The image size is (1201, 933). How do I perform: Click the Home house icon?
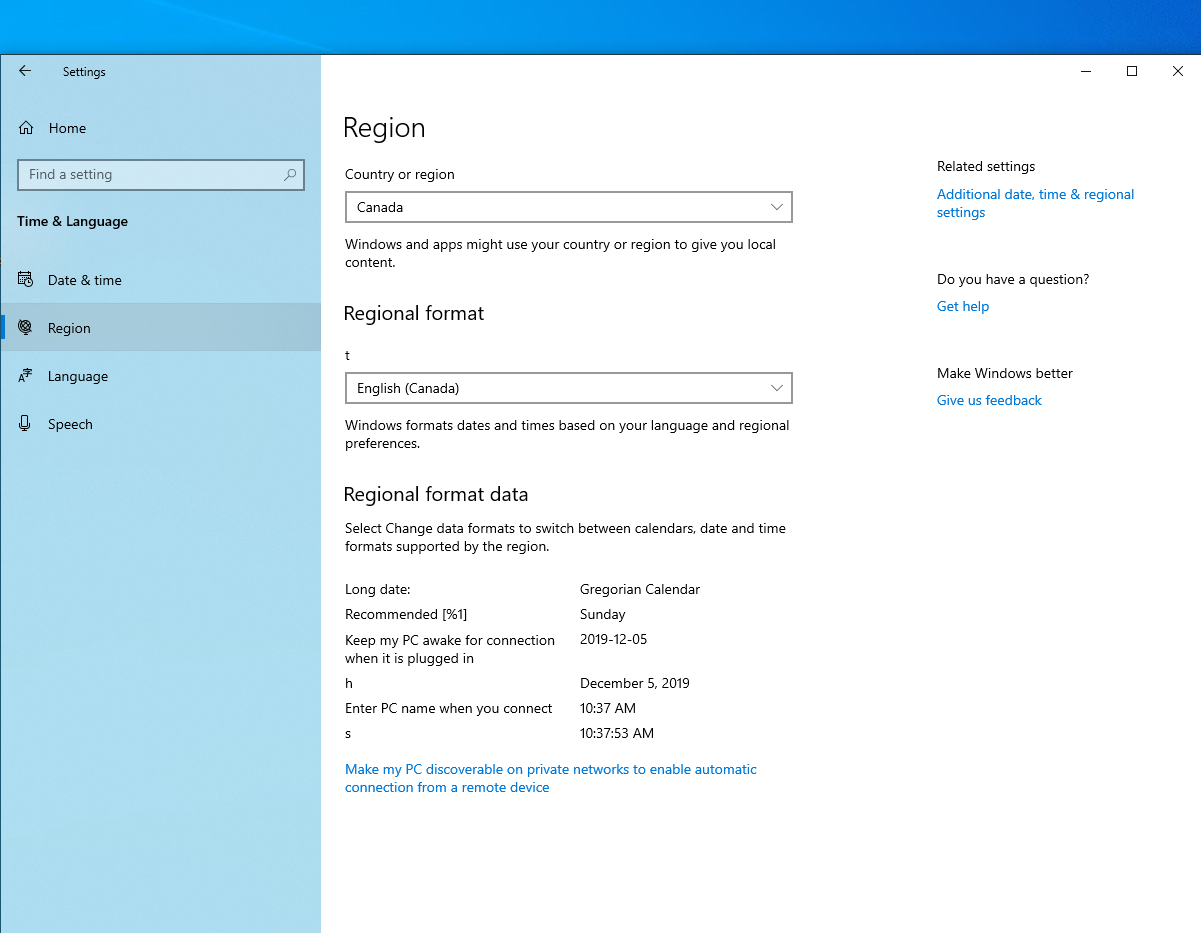[26, 128]
